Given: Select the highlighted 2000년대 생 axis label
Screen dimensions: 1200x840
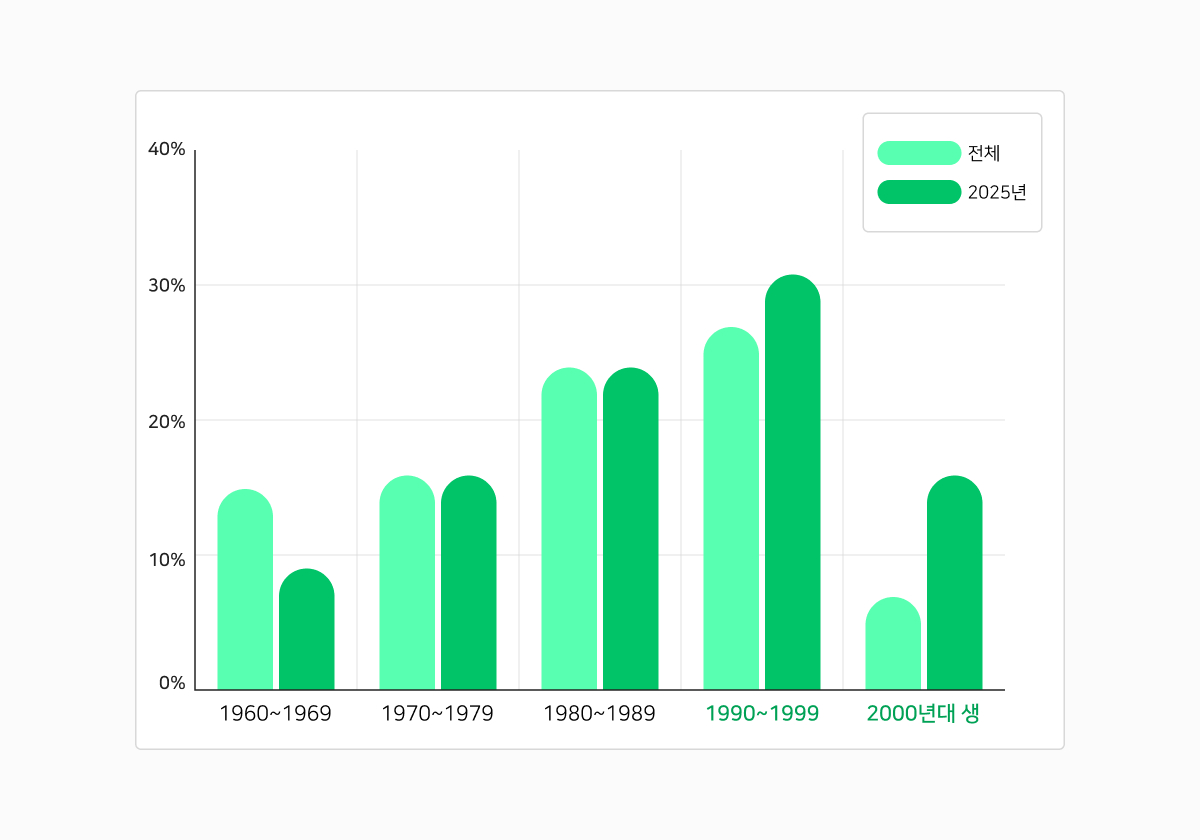Looking at the screenshot, I should tap(923, 714).
